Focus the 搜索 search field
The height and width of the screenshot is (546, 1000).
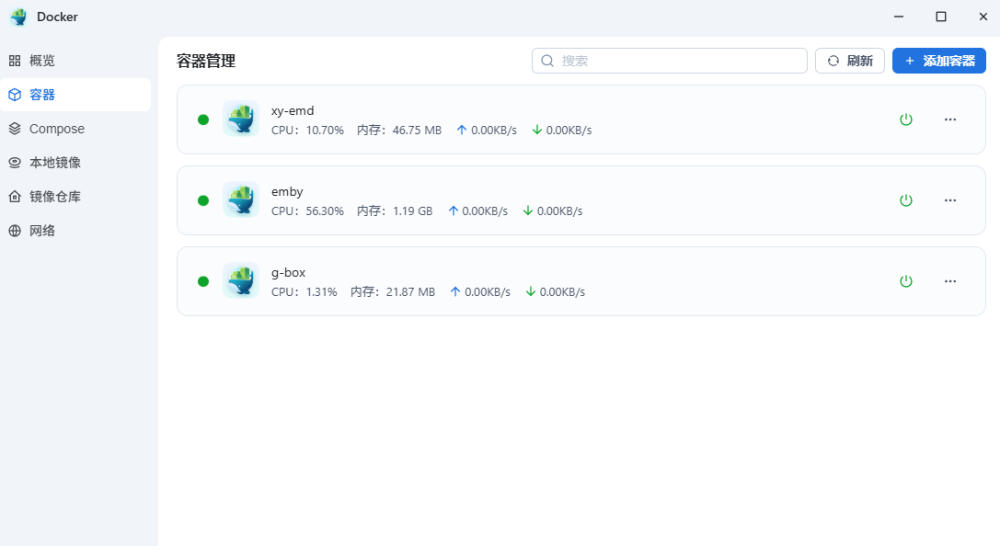click(x=670, y=61)
